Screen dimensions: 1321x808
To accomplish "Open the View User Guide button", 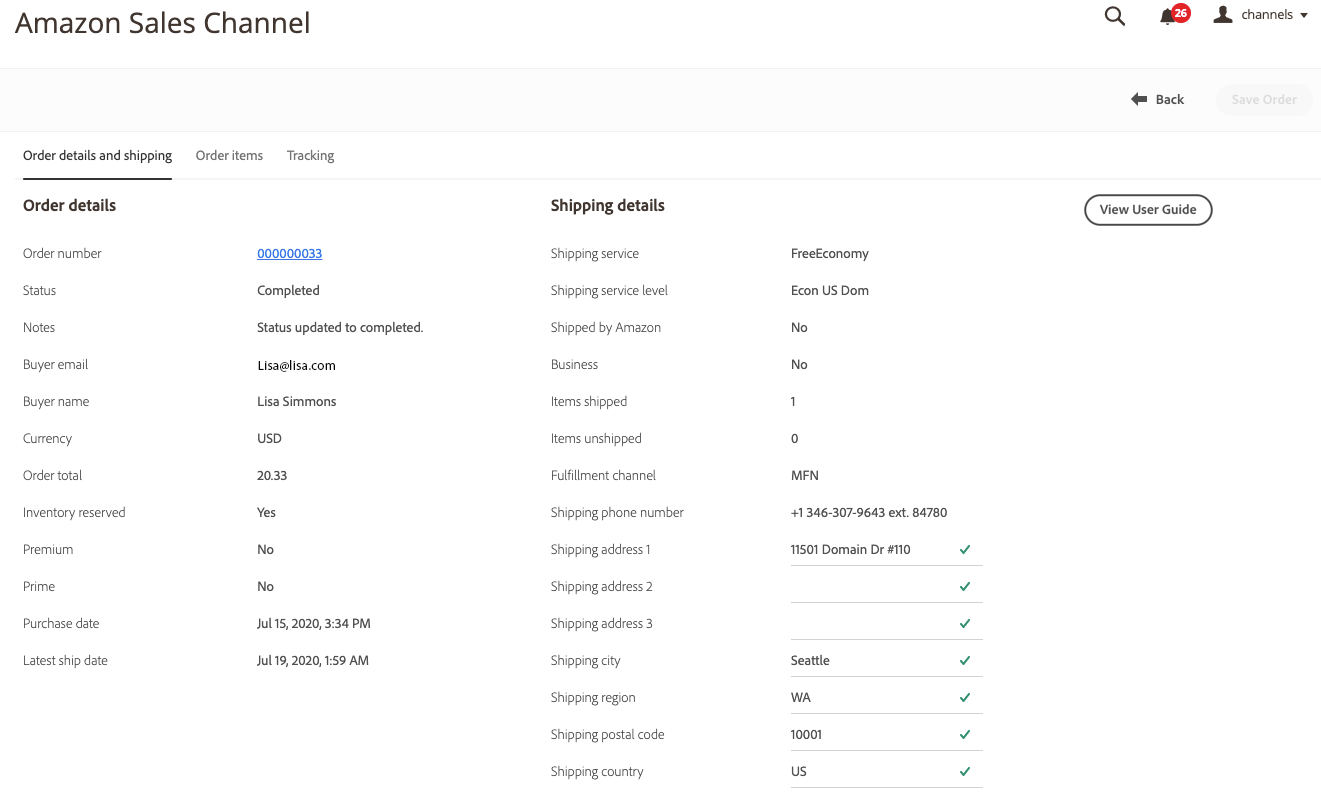I will [1148, 210].
